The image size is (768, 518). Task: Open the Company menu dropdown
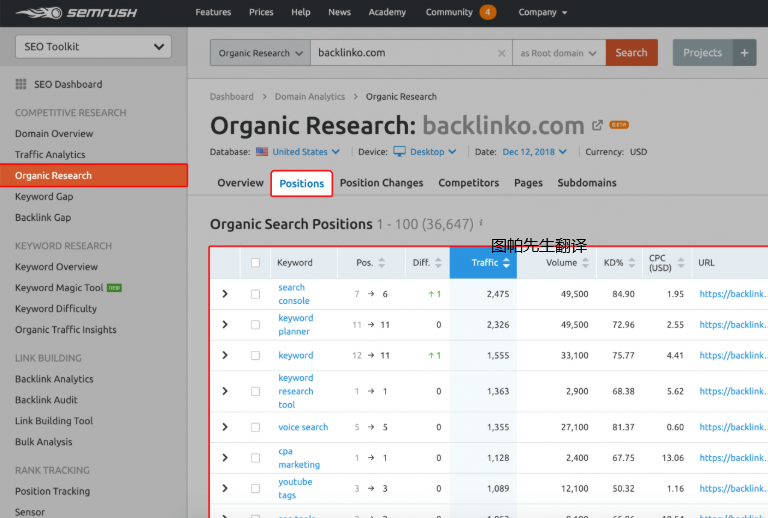click(x=543, y=12)
